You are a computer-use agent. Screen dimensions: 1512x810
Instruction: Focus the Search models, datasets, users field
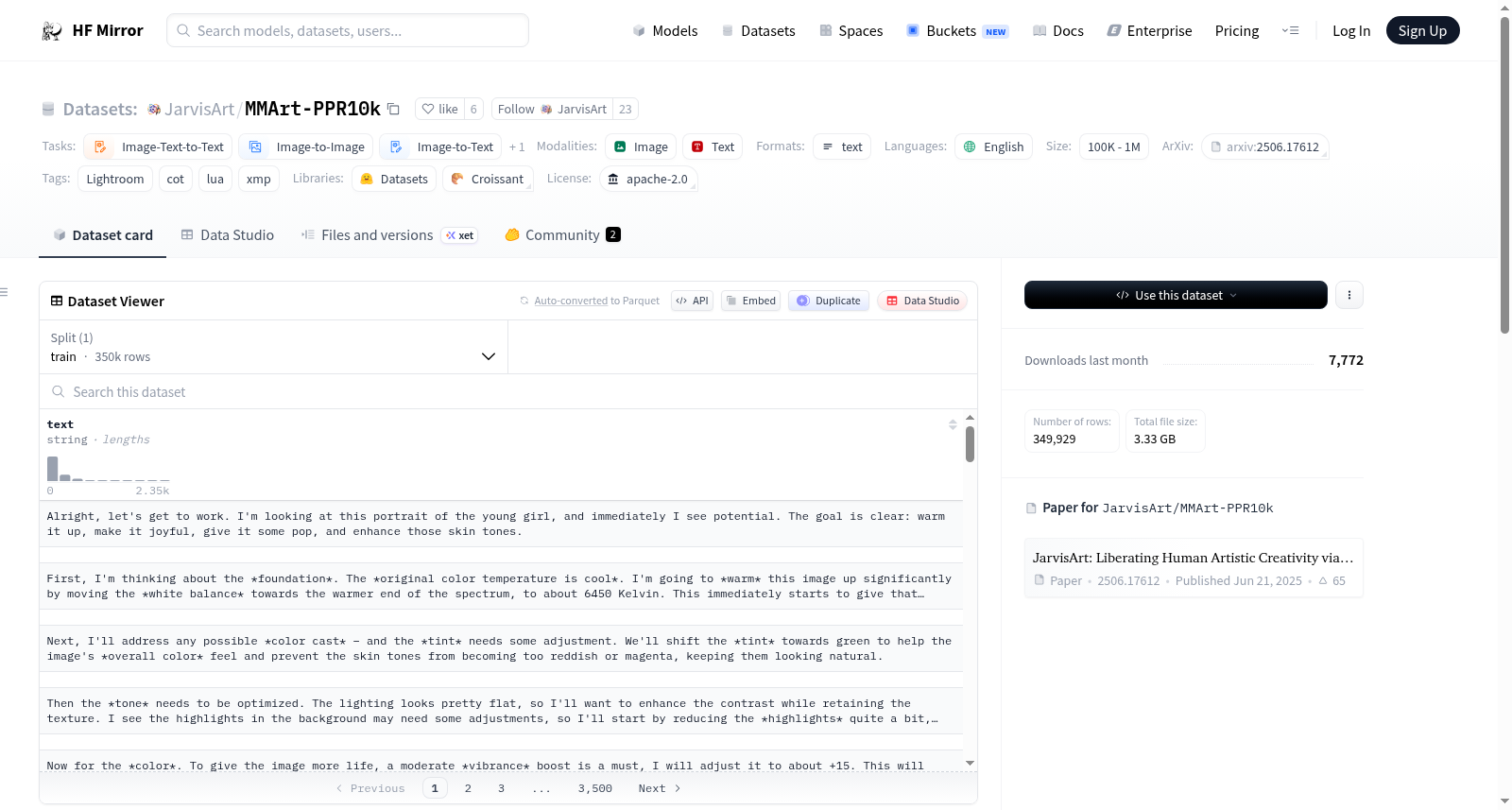click(348, 30)
